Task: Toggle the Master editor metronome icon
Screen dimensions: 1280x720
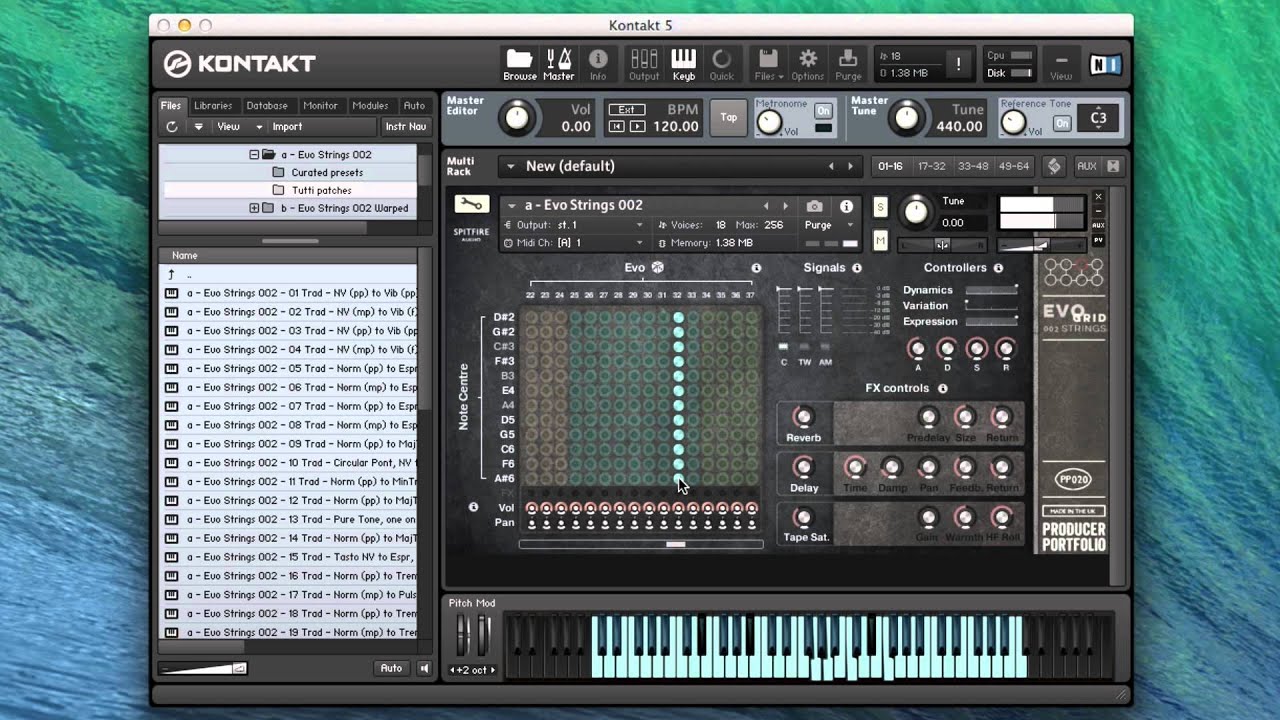Action: click(x=558, y=64)
